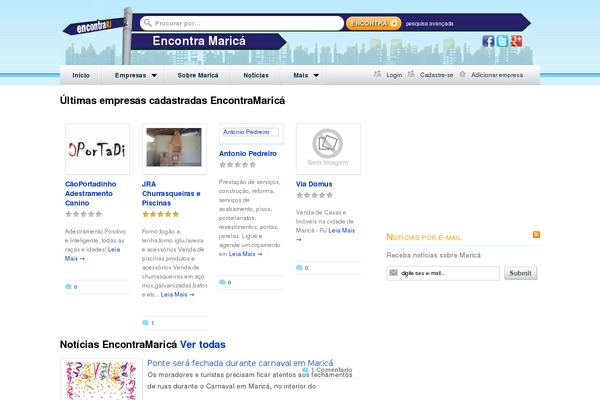Click the Login user icon
Screen dimensions: 600x400
click(x=377, y=74)
